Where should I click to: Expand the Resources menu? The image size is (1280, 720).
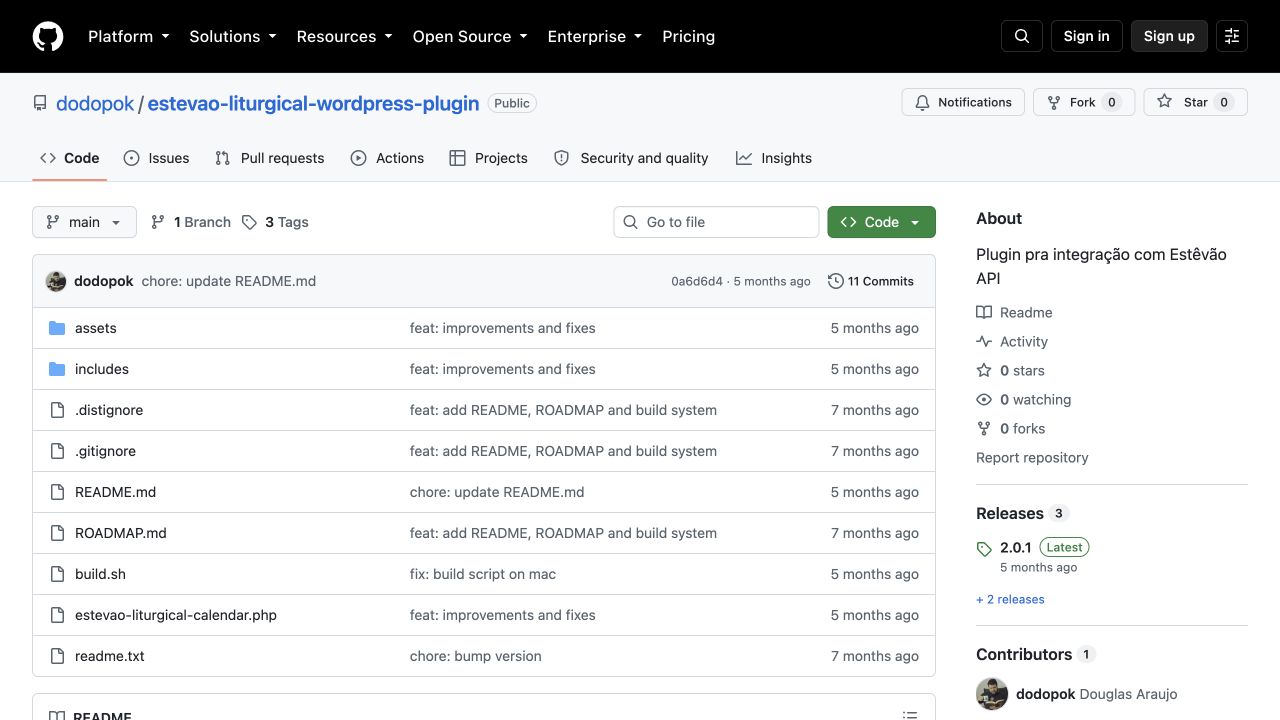click(x=347, y=36)
